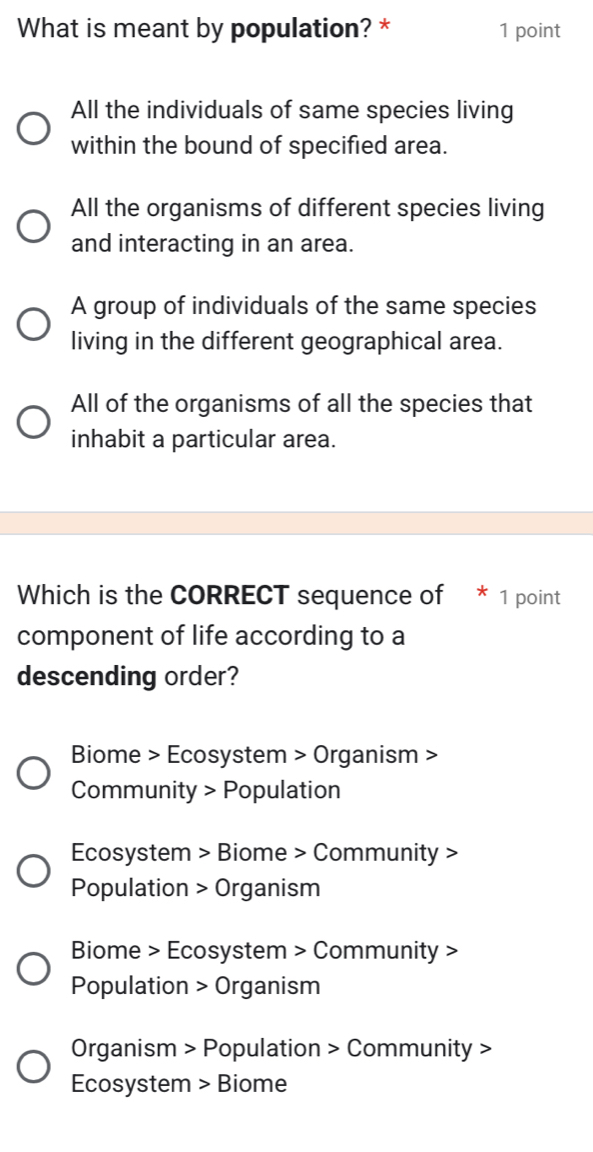Click the divider between the two questions
The height and width of the screenshot is (1152, 593).
click(296, 520)
